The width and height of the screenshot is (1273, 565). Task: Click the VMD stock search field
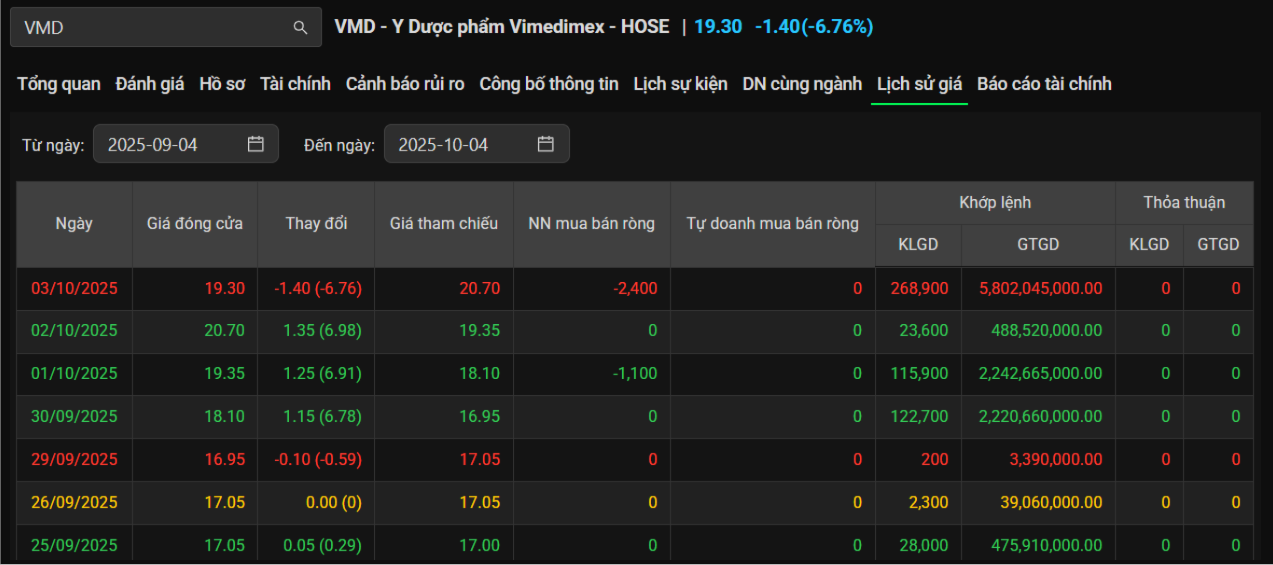click(150, 28)
